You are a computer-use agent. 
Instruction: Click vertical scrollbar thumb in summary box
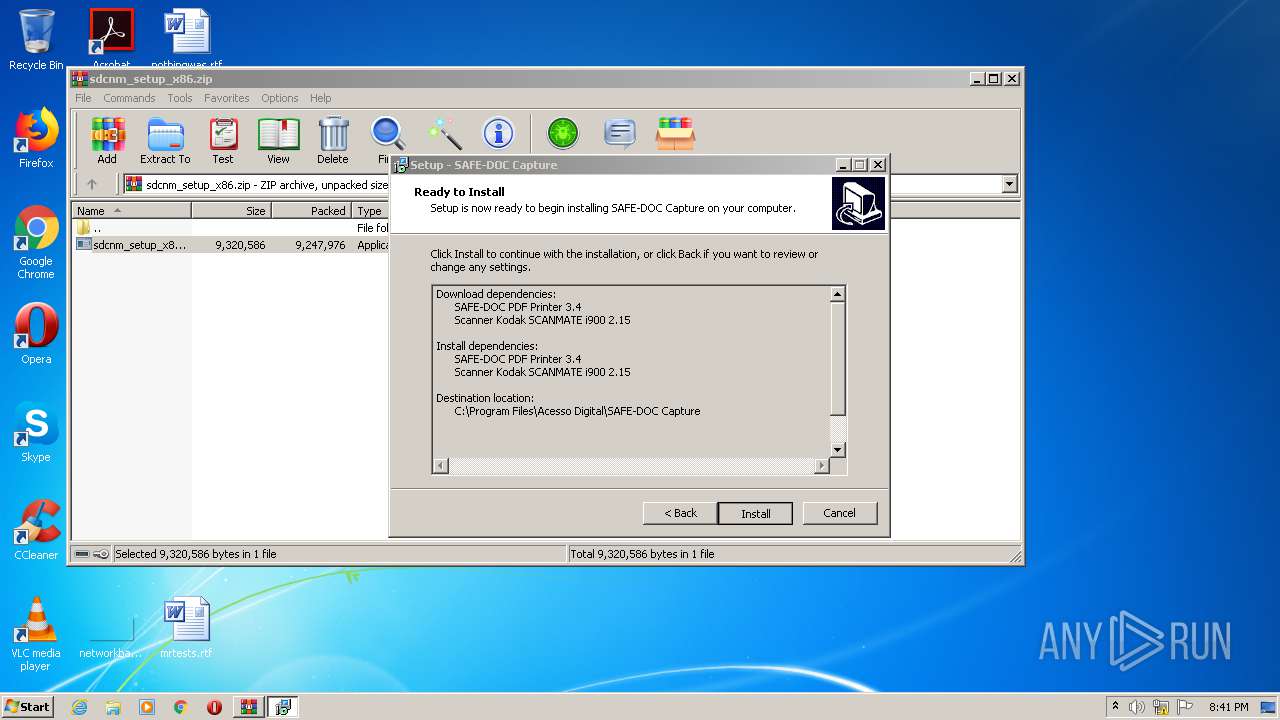pyautogui.click(x=838, y=359)
